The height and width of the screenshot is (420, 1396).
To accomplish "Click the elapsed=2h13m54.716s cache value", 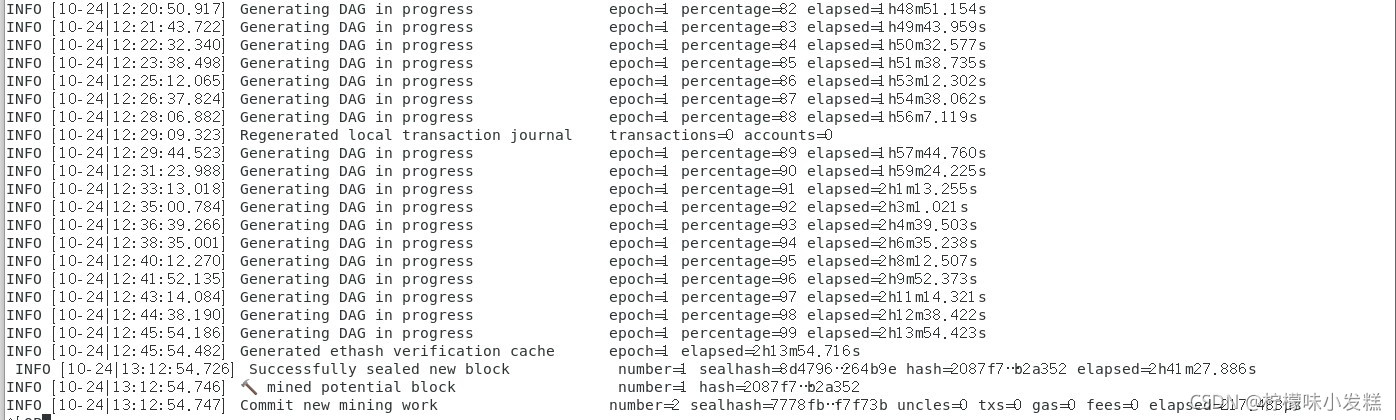I will (x=771, y=351).
